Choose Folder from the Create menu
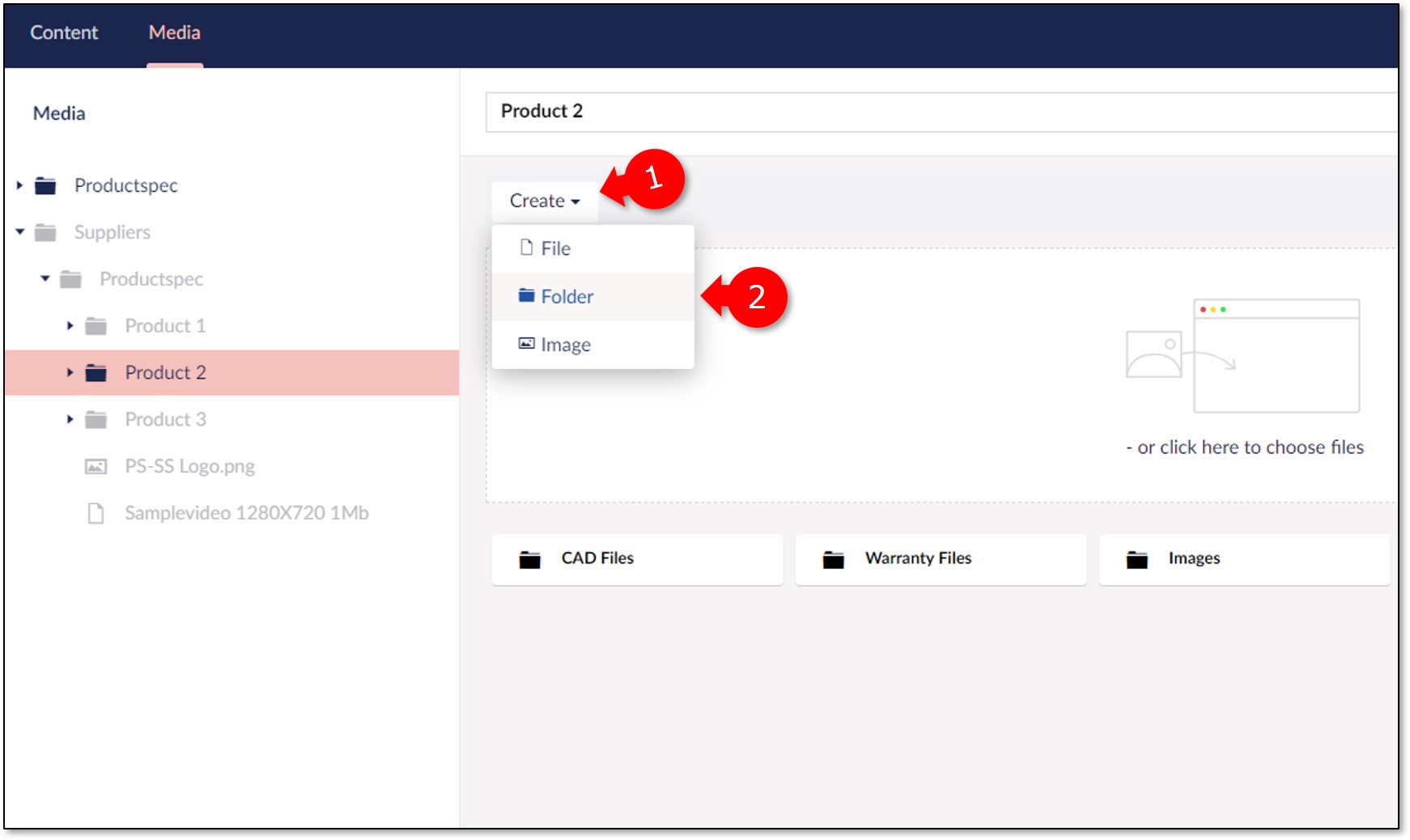The image size is (1410, 840). click(x=593, y=296)
